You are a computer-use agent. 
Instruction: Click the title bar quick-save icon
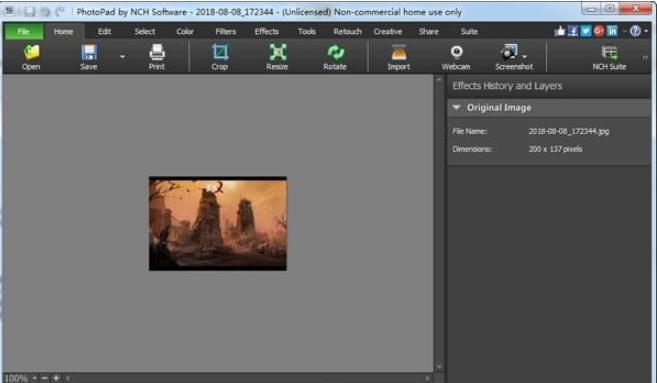pos(29,12)
